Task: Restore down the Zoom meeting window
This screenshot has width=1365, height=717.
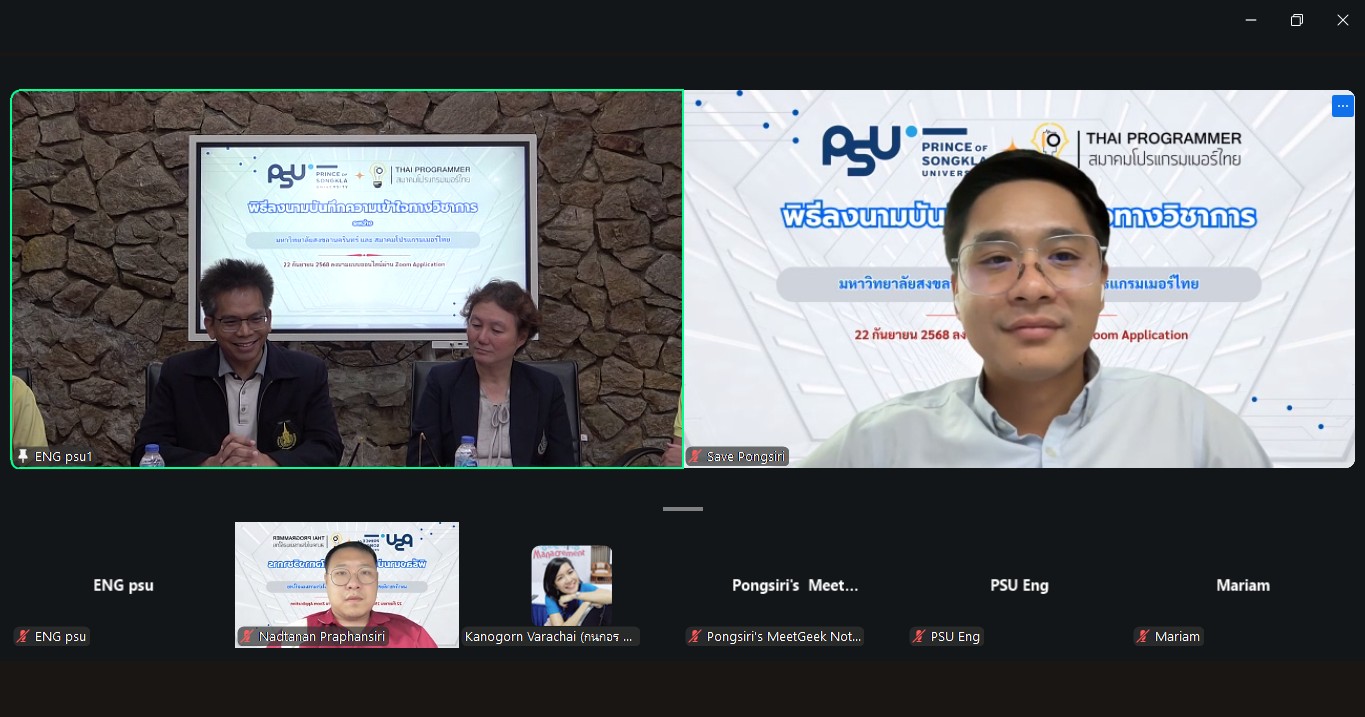Action: (x=1297, y=20)
